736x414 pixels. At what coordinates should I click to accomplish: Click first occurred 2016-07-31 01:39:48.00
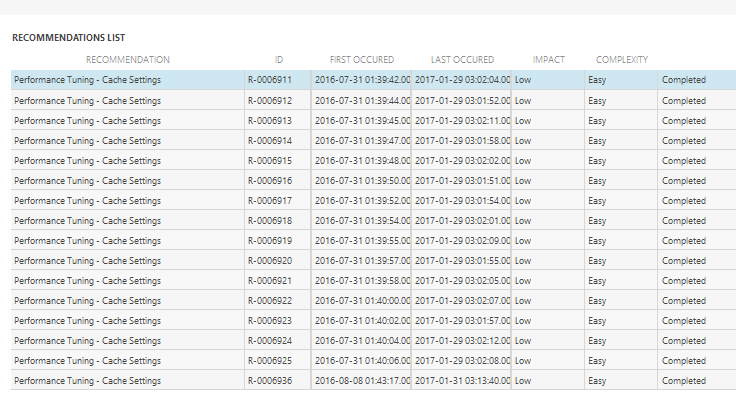[362, 161]
